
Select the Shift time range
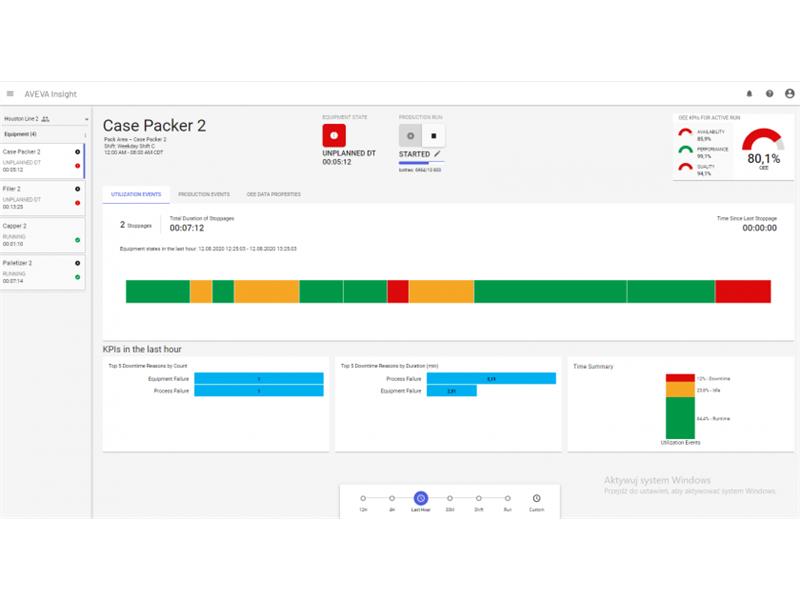point(479,498)
